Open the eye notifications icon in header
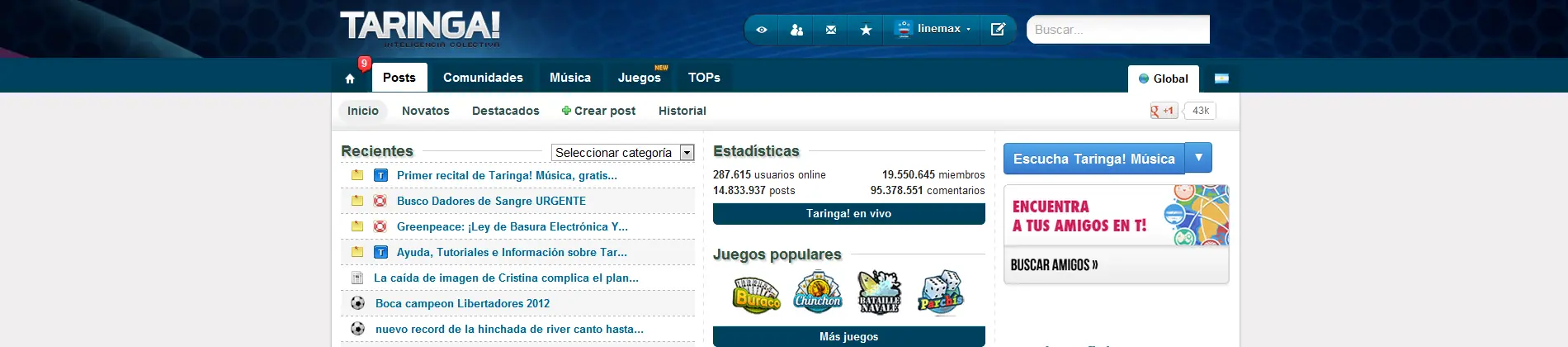Image resolution: width=1568 pixels, height=347 pixels. pos(762,30)
